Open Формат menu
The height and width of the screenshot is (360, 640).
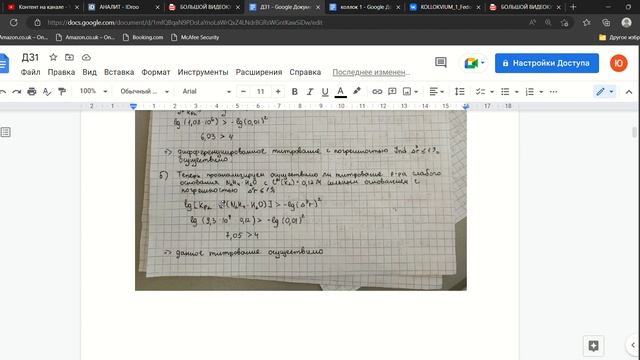click(156, 72)
